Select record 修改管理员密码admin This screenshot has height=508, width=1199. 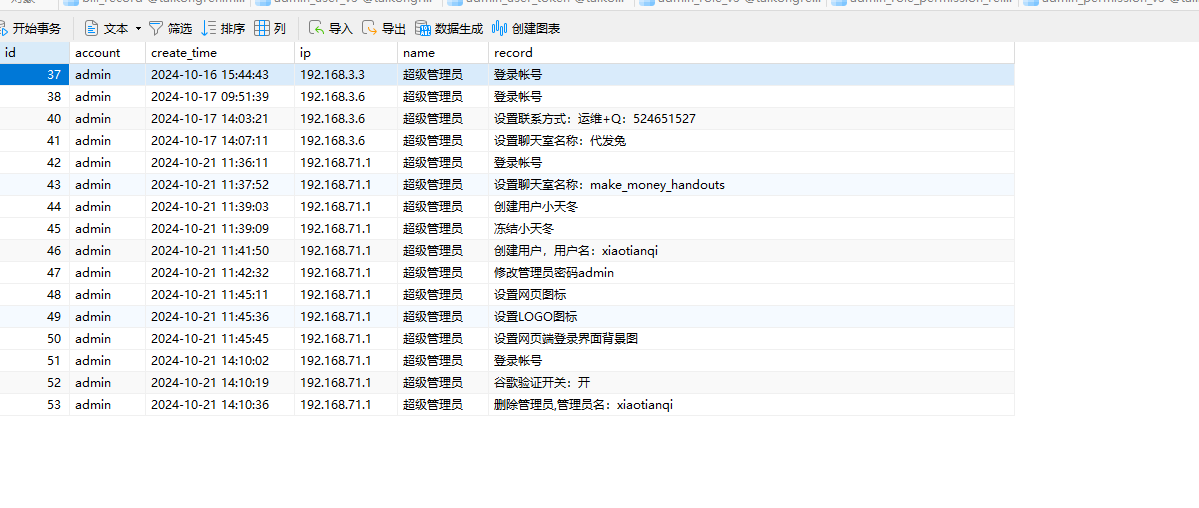(752, 272)
